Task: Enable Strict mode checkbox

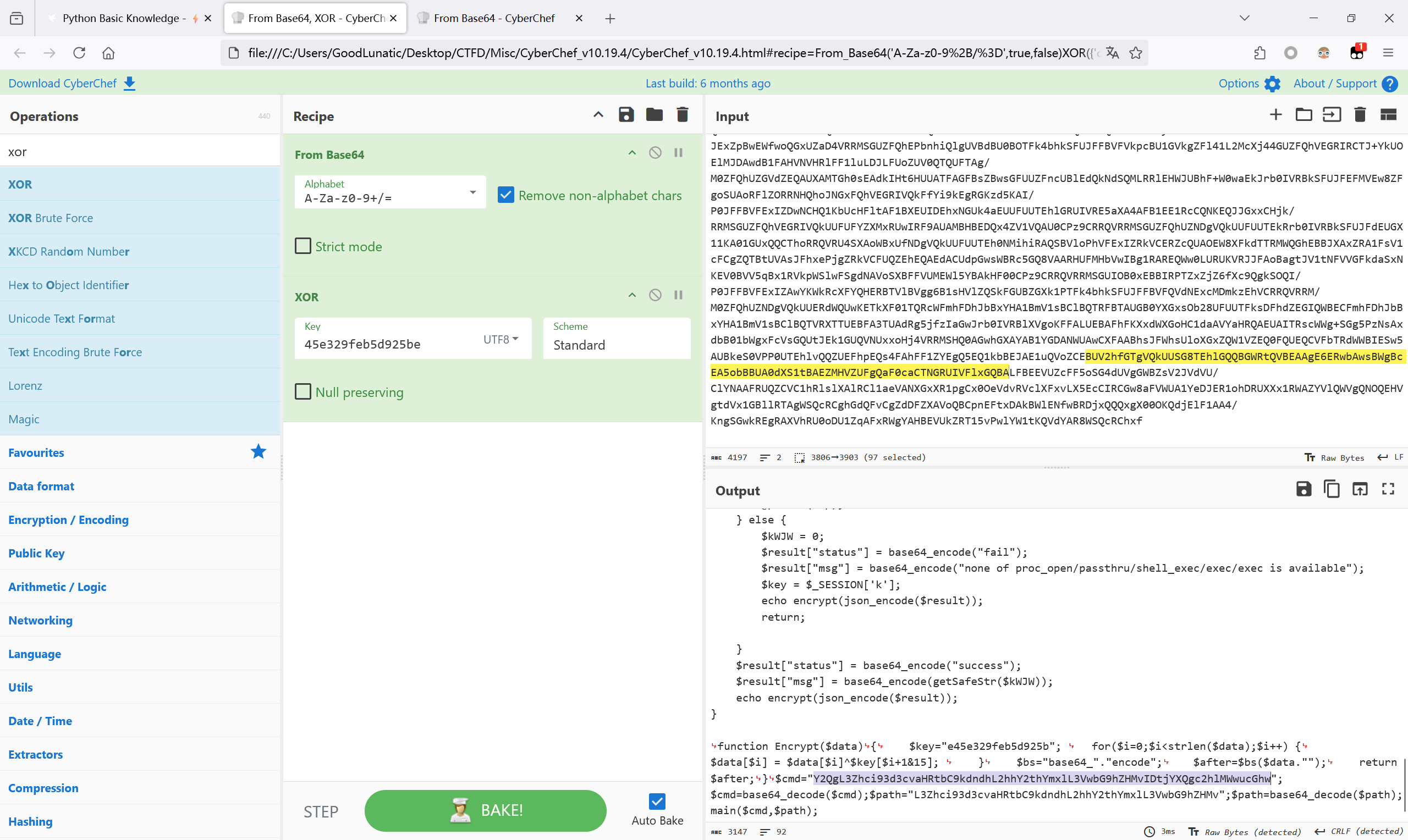Action: coord(303,246)
